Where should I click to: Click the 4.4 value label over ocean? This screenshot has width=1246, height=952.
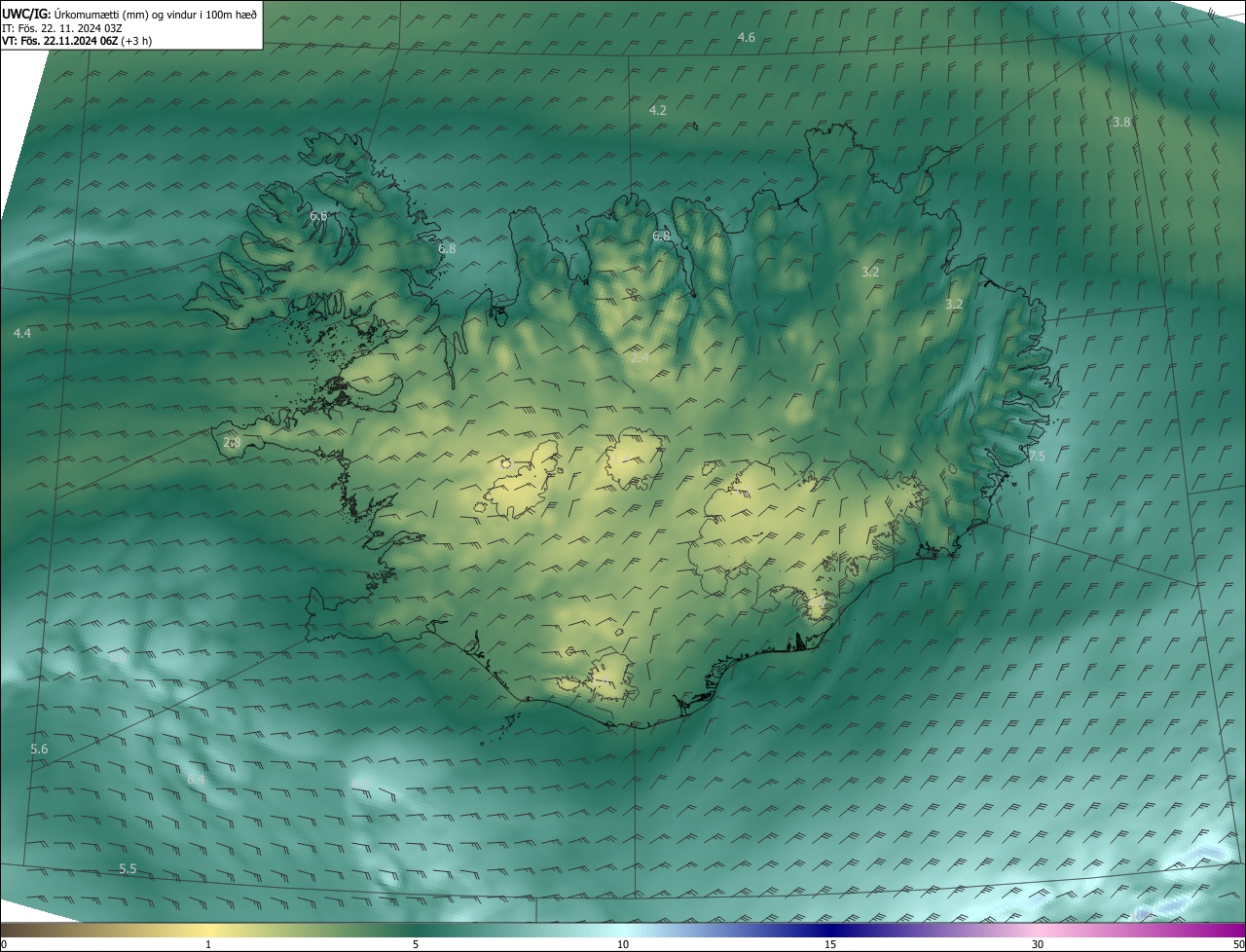pyautogui.click(x=22, y=334)
